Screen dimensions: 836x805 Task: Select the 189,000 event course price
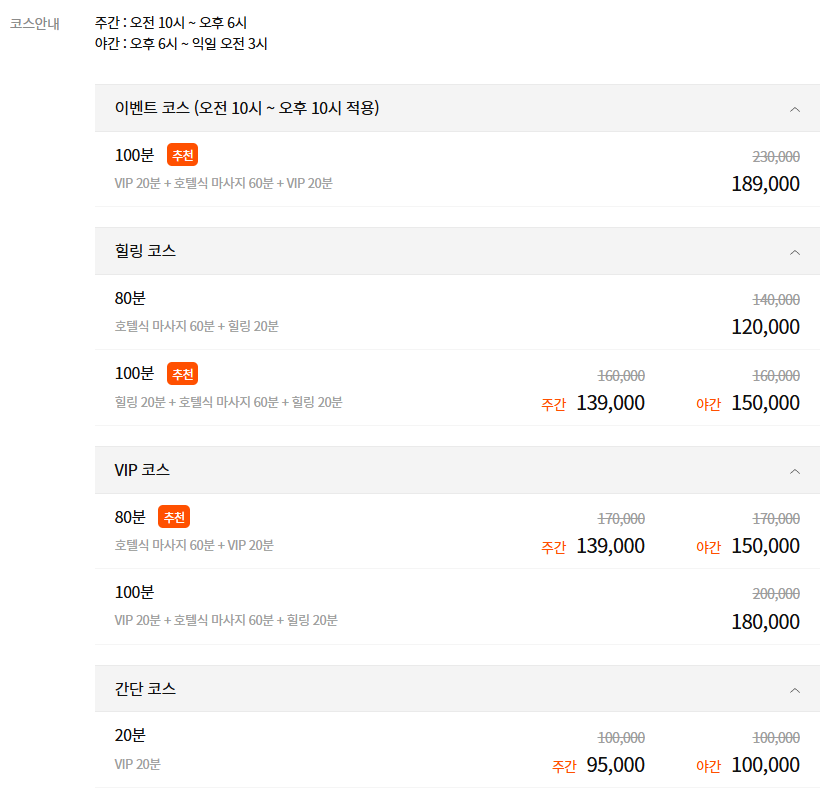[764, 184]
